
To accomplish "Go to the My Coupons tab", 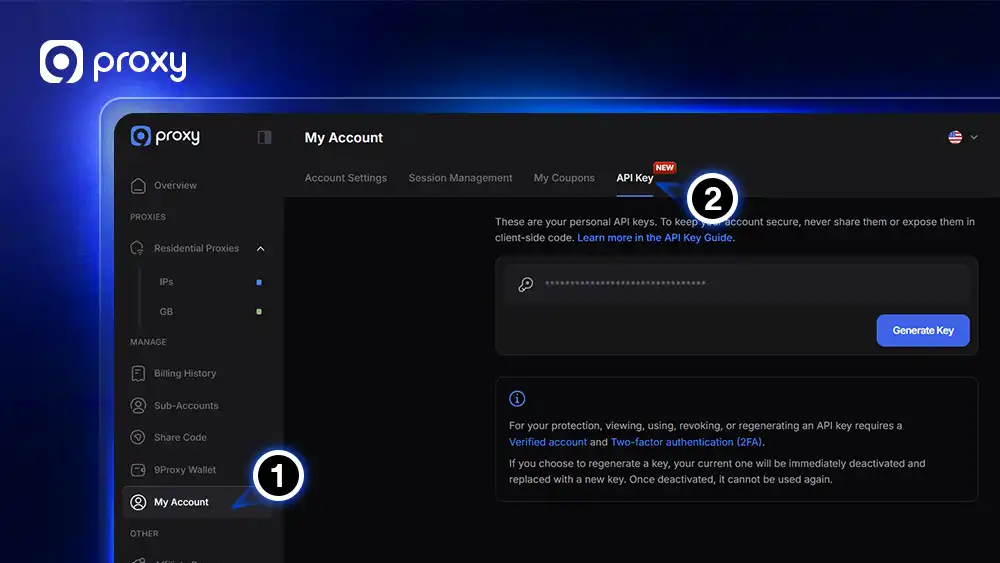I will 564,178.
